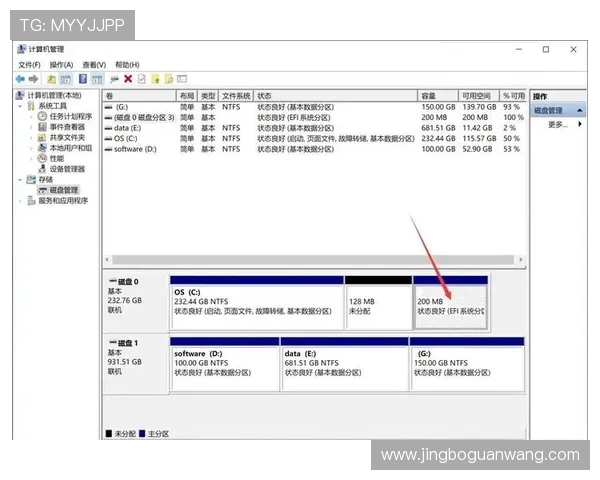The height and width of the screenshot is (480, 600).
Task: Select the 200 MB EFI partition block
Action: (450, 302)
